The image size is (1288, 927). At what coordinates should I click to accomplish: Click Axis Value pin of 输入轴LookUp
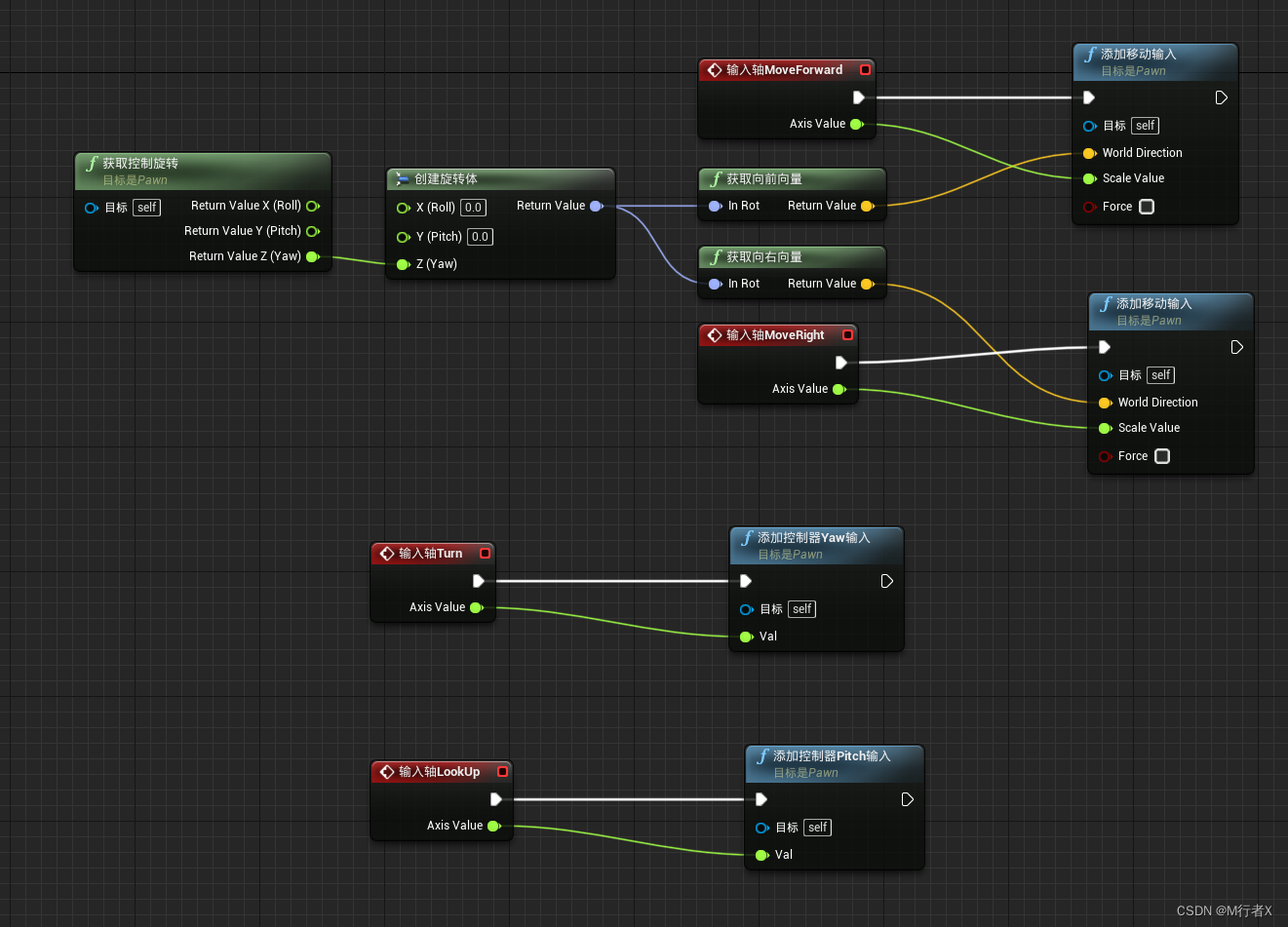494,826
